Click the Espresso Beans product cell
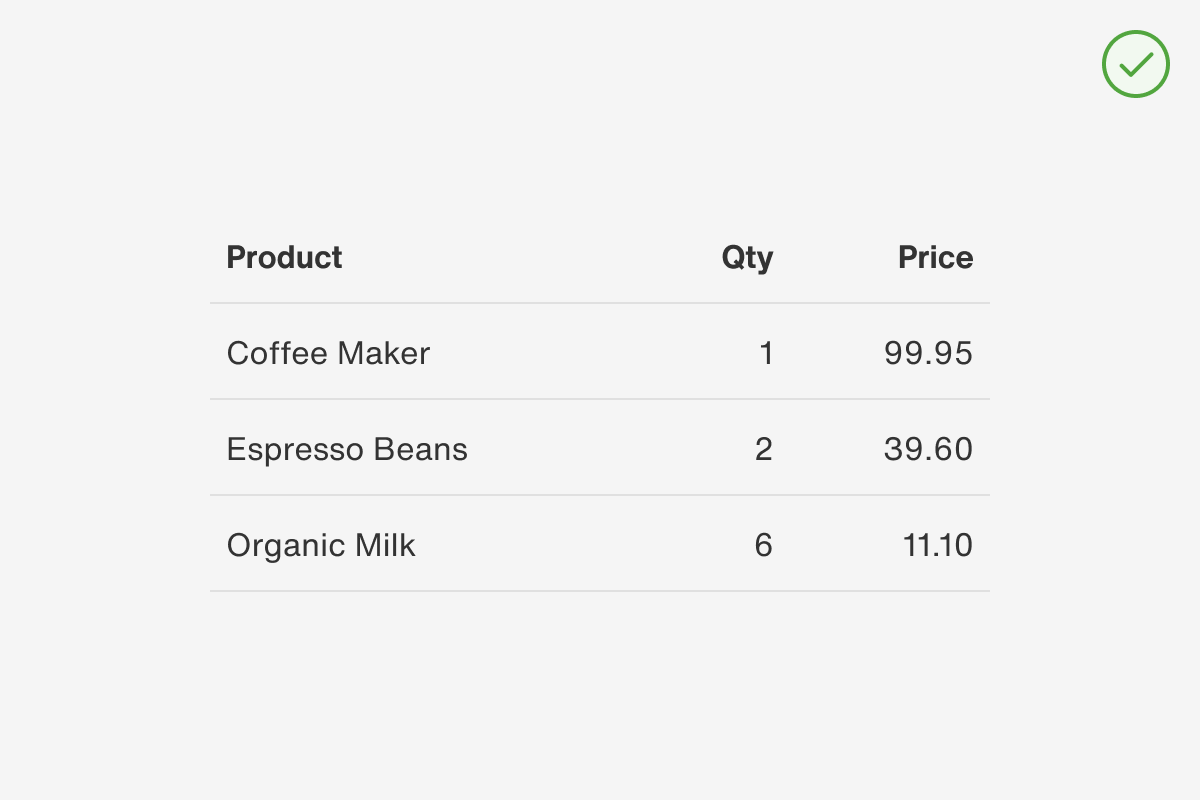This screenshot has height=800, width=1200. point(347,449)
